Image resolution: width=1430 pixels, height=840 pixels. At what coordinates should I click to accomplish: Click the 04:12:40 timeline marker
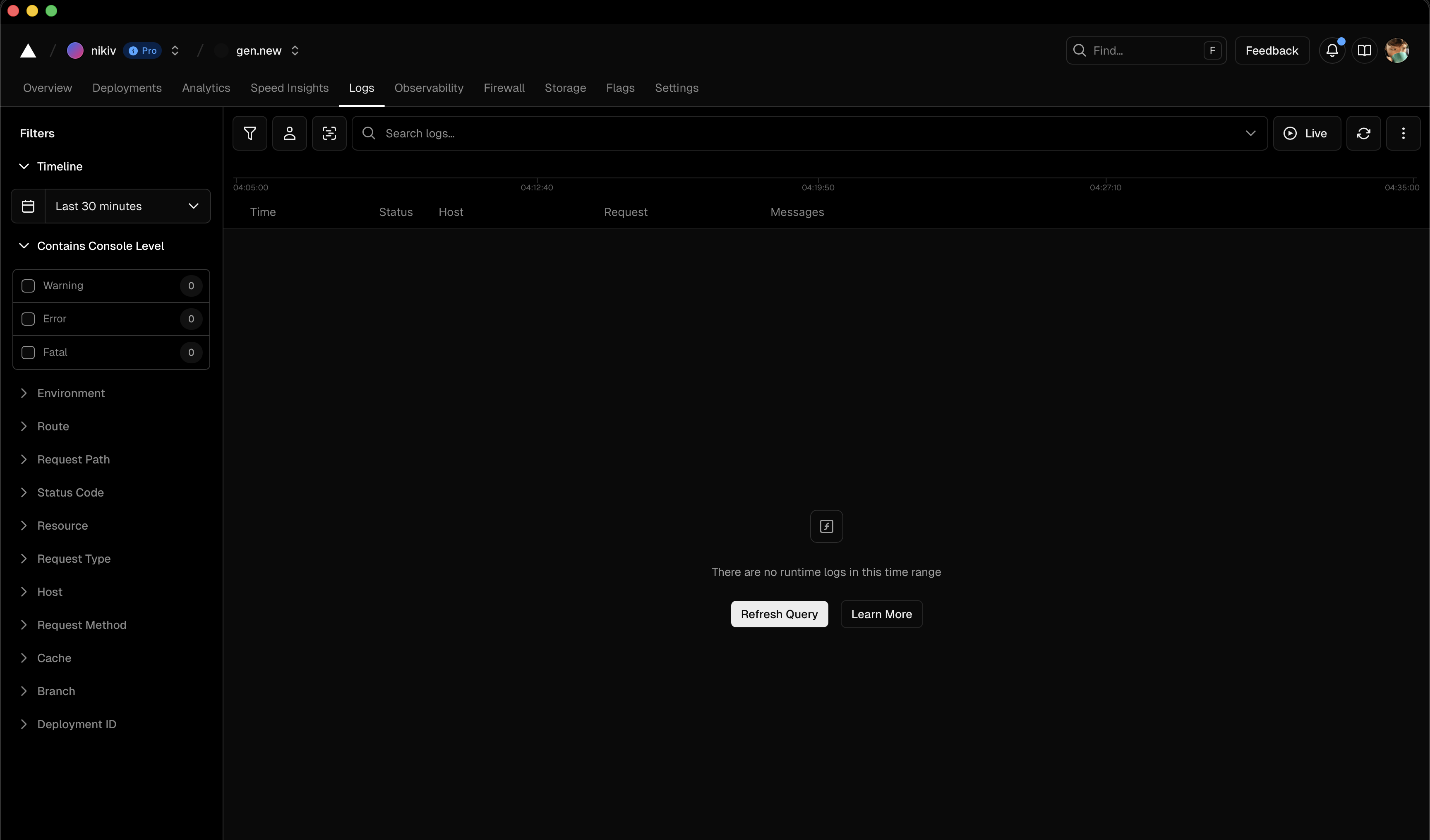point(537,187)
